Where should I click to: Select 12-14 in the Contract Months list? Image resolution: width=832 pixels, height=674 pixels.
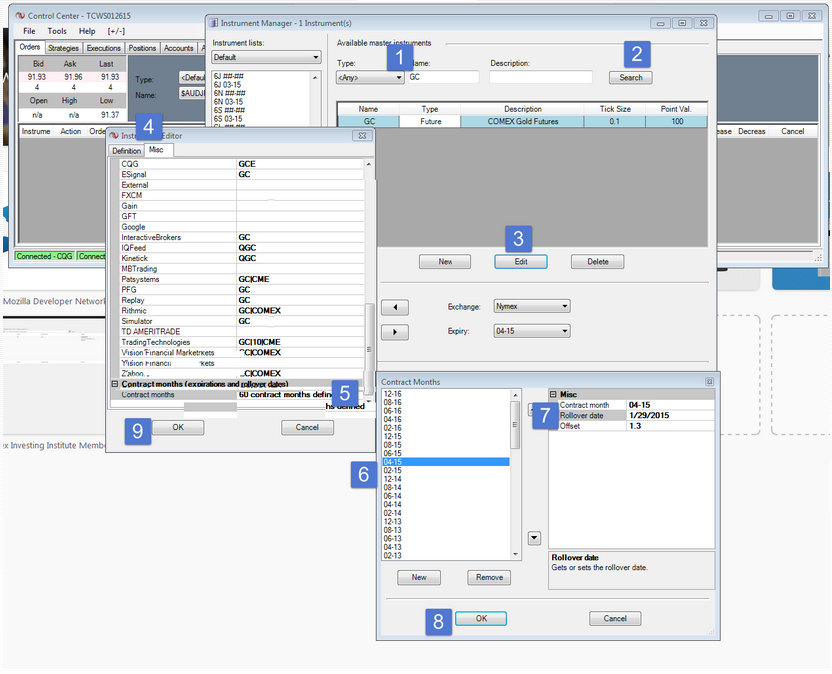point(446,479)
